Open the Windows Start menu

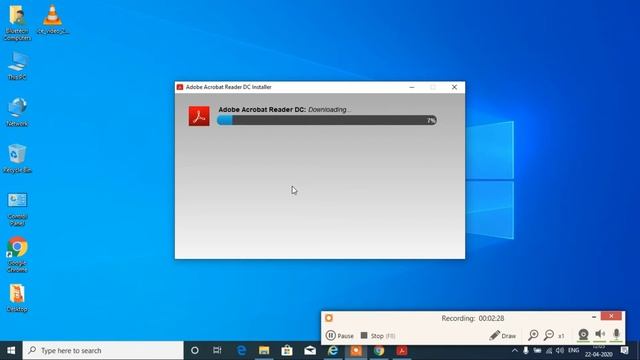[11, 351]
